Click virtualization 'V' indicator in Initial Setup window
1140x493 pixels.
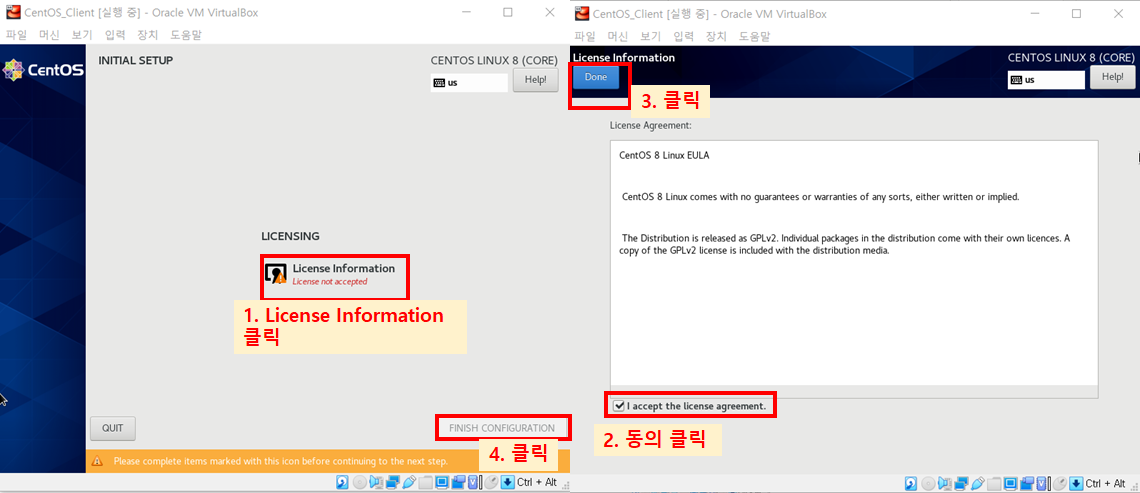pos(473,482)
